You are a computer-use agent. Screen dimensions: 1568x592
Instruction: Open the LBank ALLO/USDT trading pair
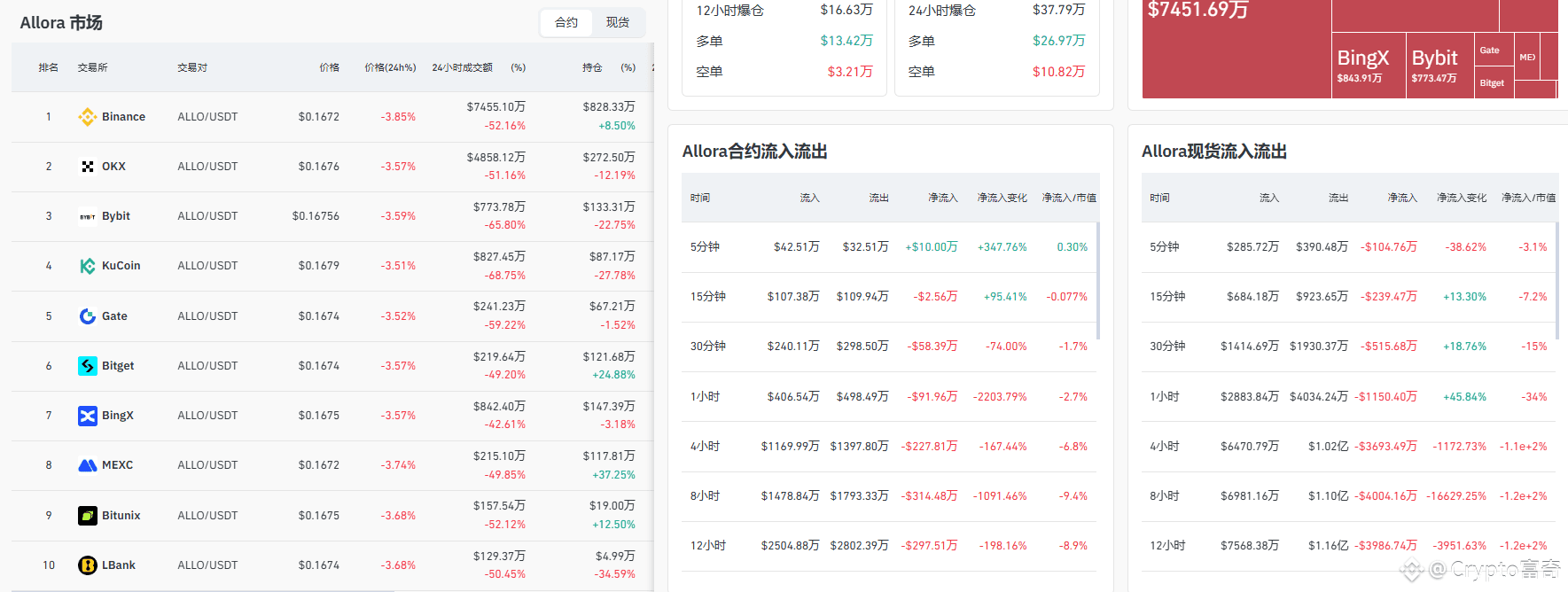(207, 565)
